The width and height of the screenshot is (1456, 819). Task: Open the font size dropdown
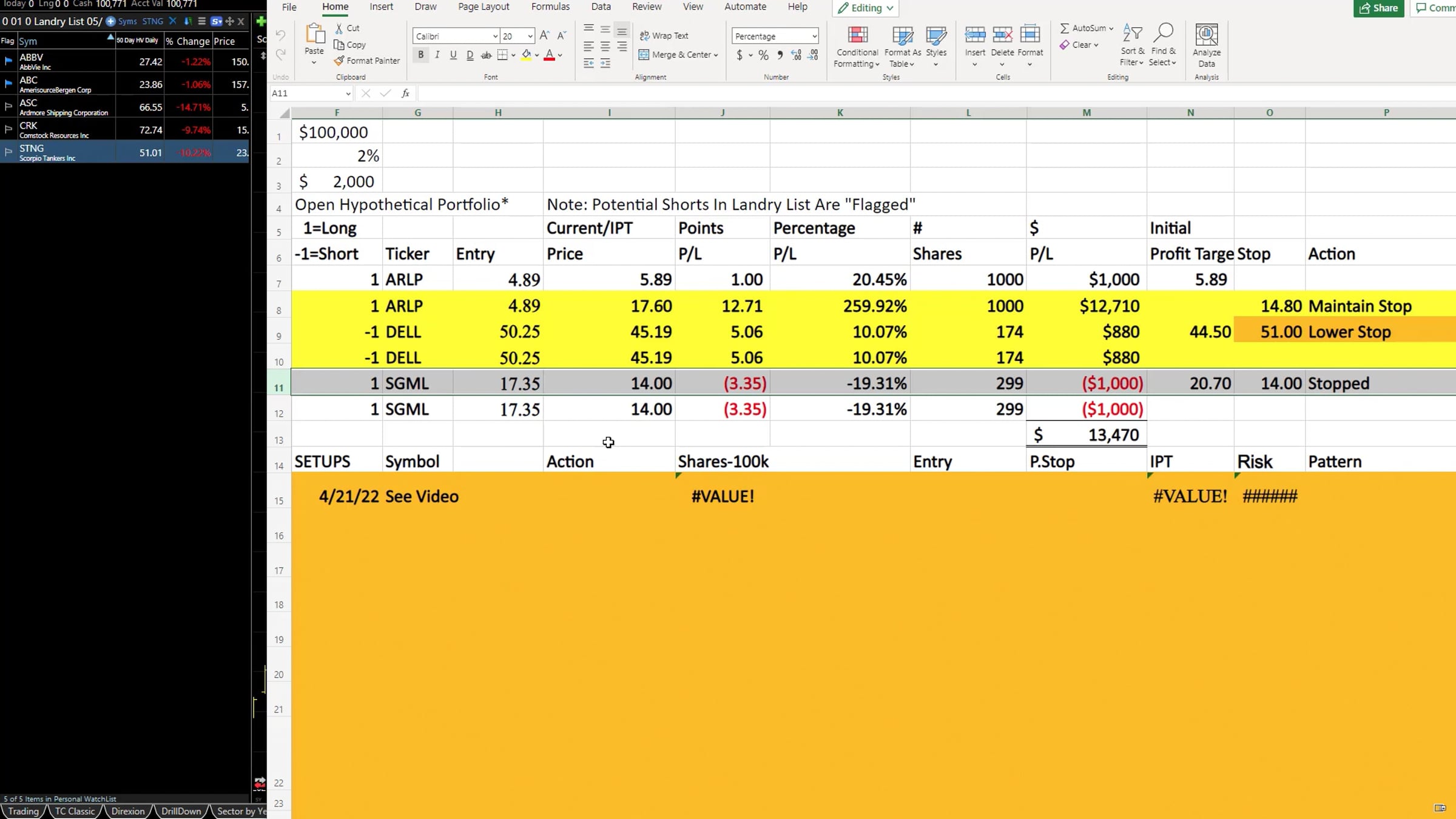point(530,36)
